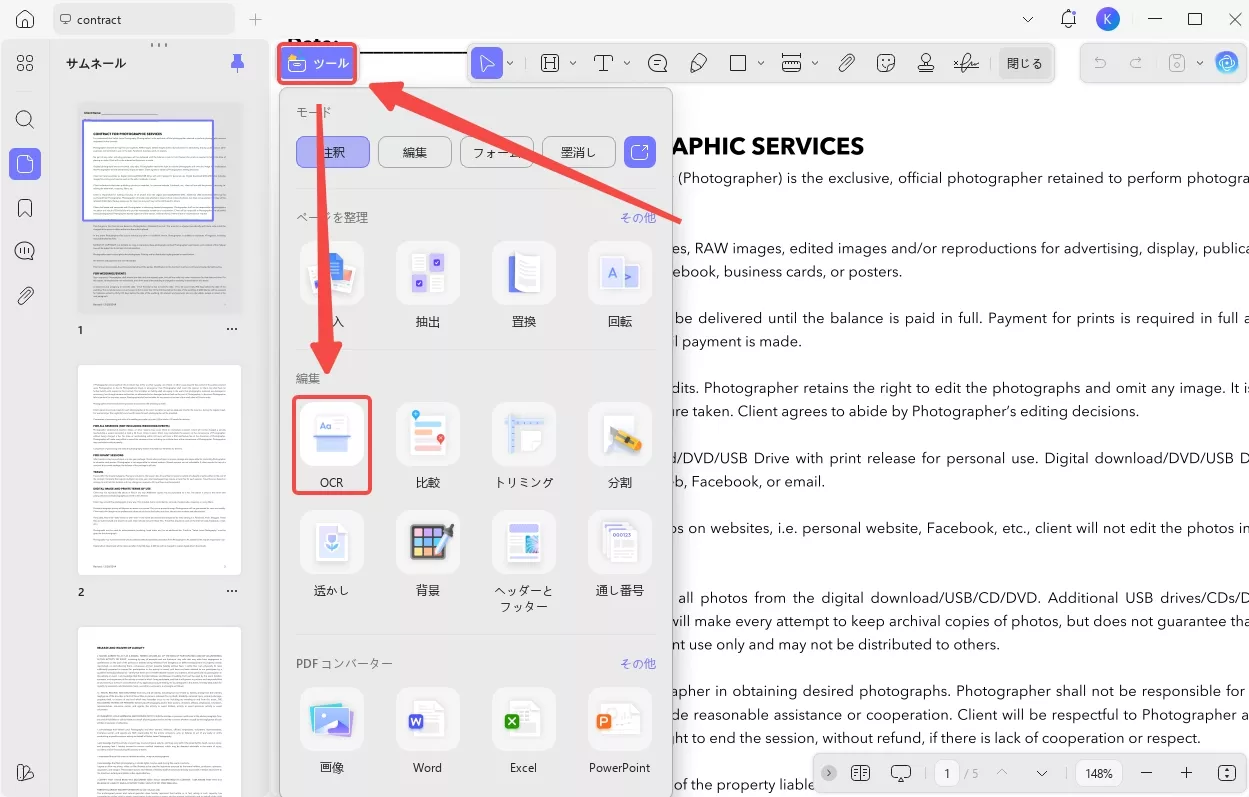Select page 1 thumbnail
The width and height of the screenshot is (1249, 797).
click(x=160, y=207)
